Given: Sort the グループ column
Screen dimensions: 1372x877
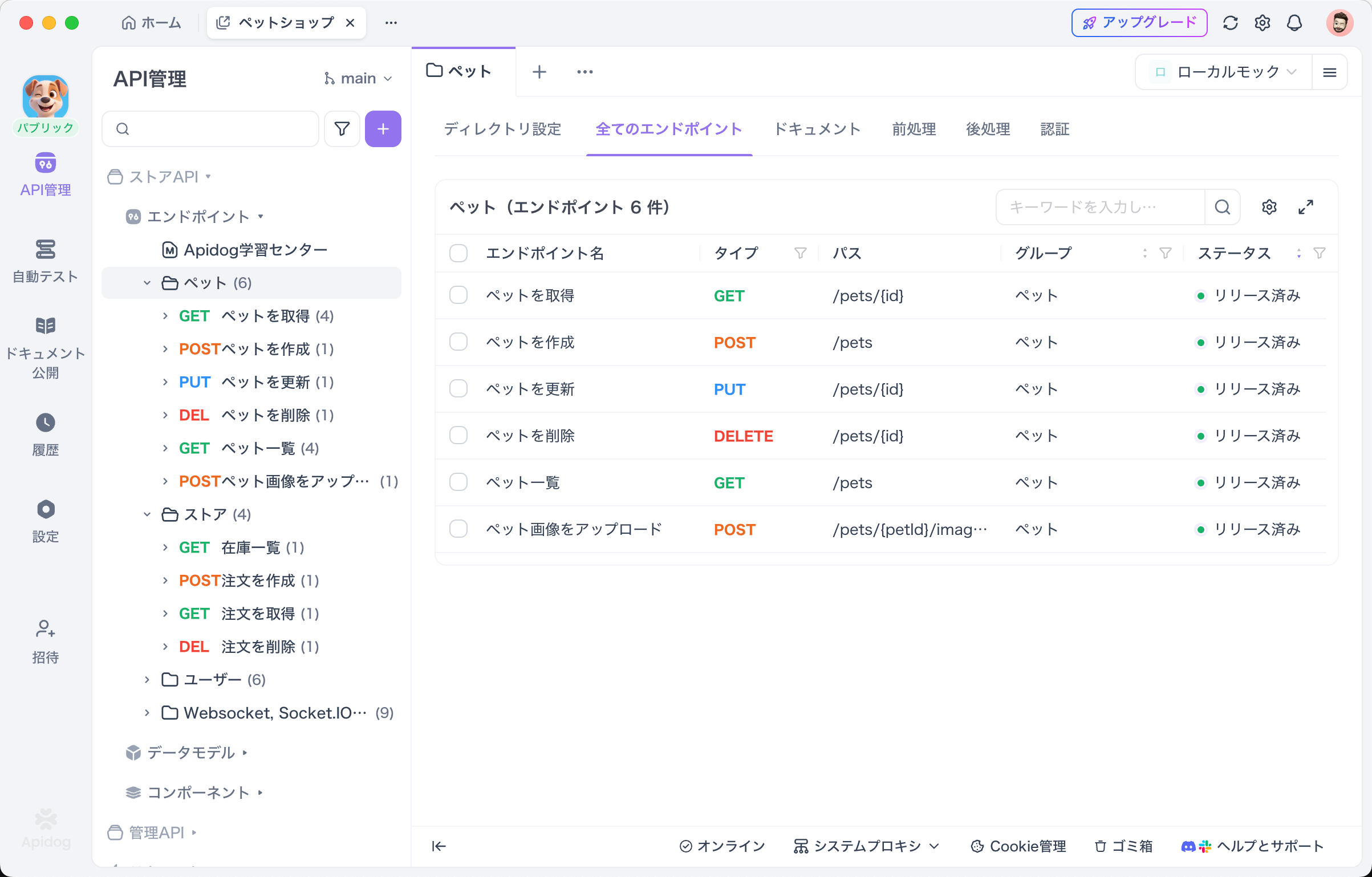Looking at the screenshot, I should (1145, 253).
